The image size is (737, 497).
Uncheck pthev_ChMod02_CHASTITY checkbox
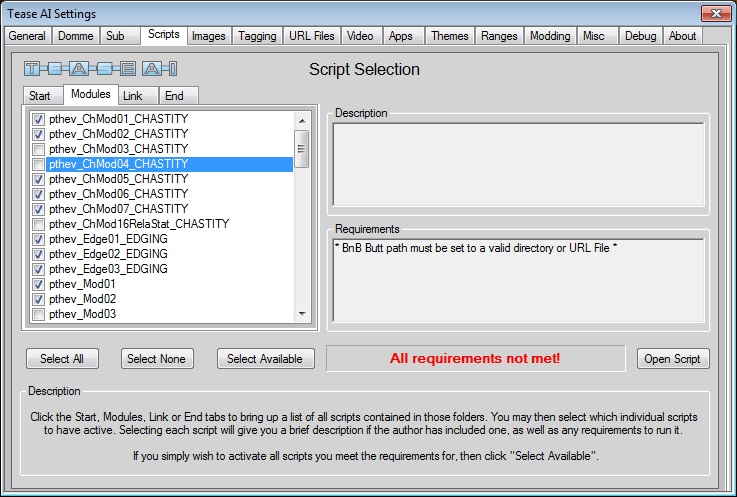[39, 134]
